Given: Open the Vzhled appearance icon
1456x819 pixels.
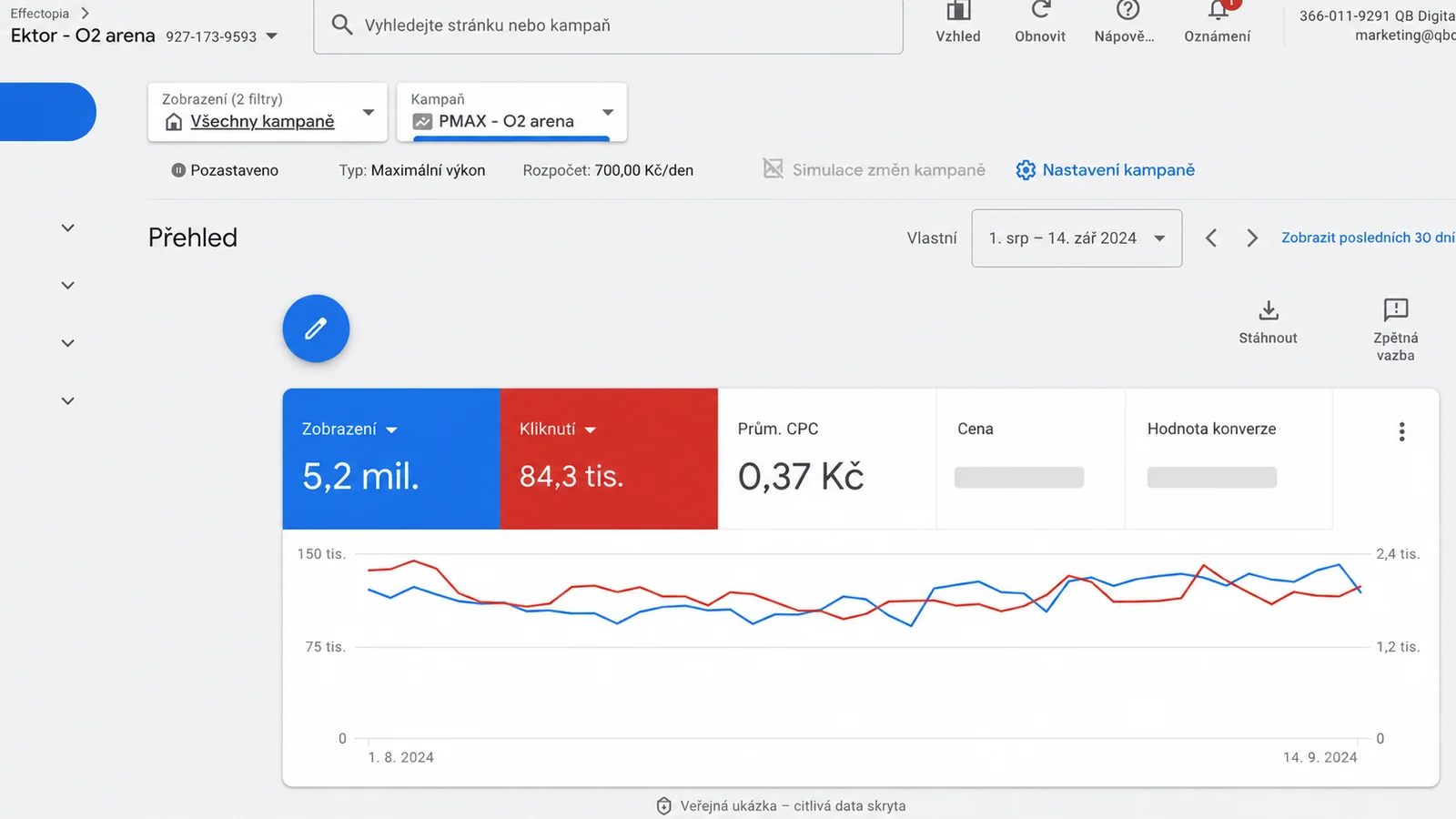Looking at the screenshot, I should (x=958, y=10).
